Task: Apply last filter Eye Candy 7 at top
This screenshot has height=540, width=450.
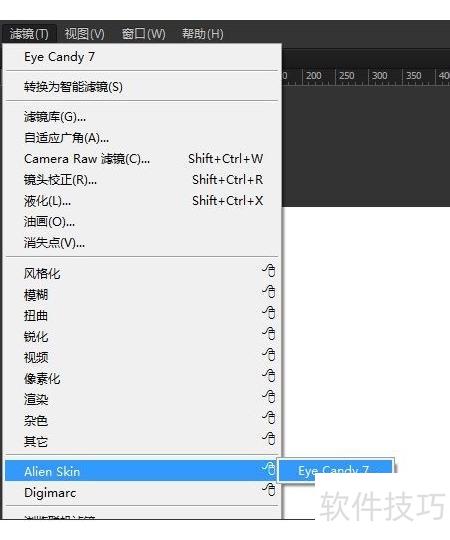Action: pyautogui.click(x=142, y=57)
